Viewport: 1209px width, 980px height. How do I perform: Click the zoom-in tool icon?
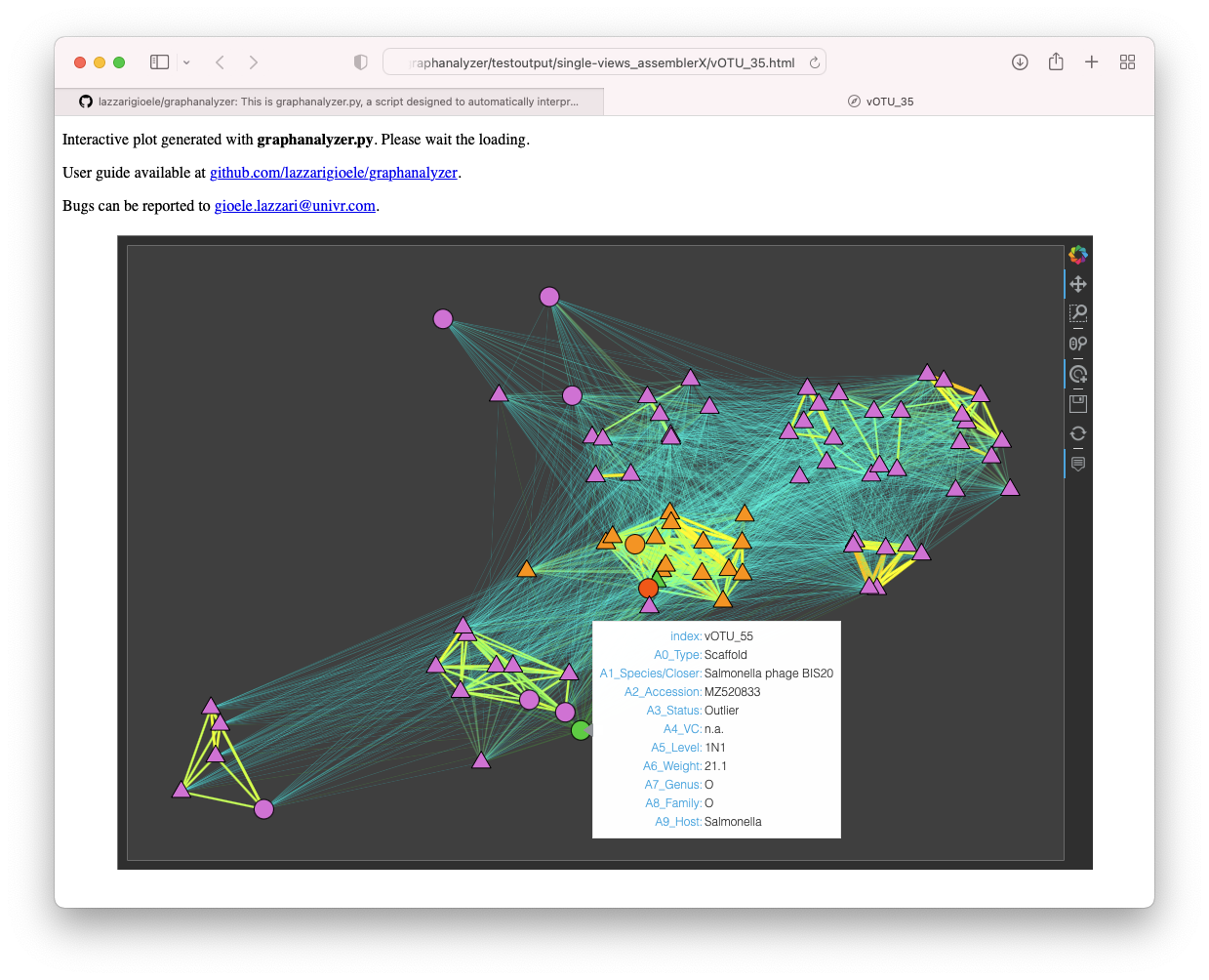pyautogui.click(x=1077, y=373)
